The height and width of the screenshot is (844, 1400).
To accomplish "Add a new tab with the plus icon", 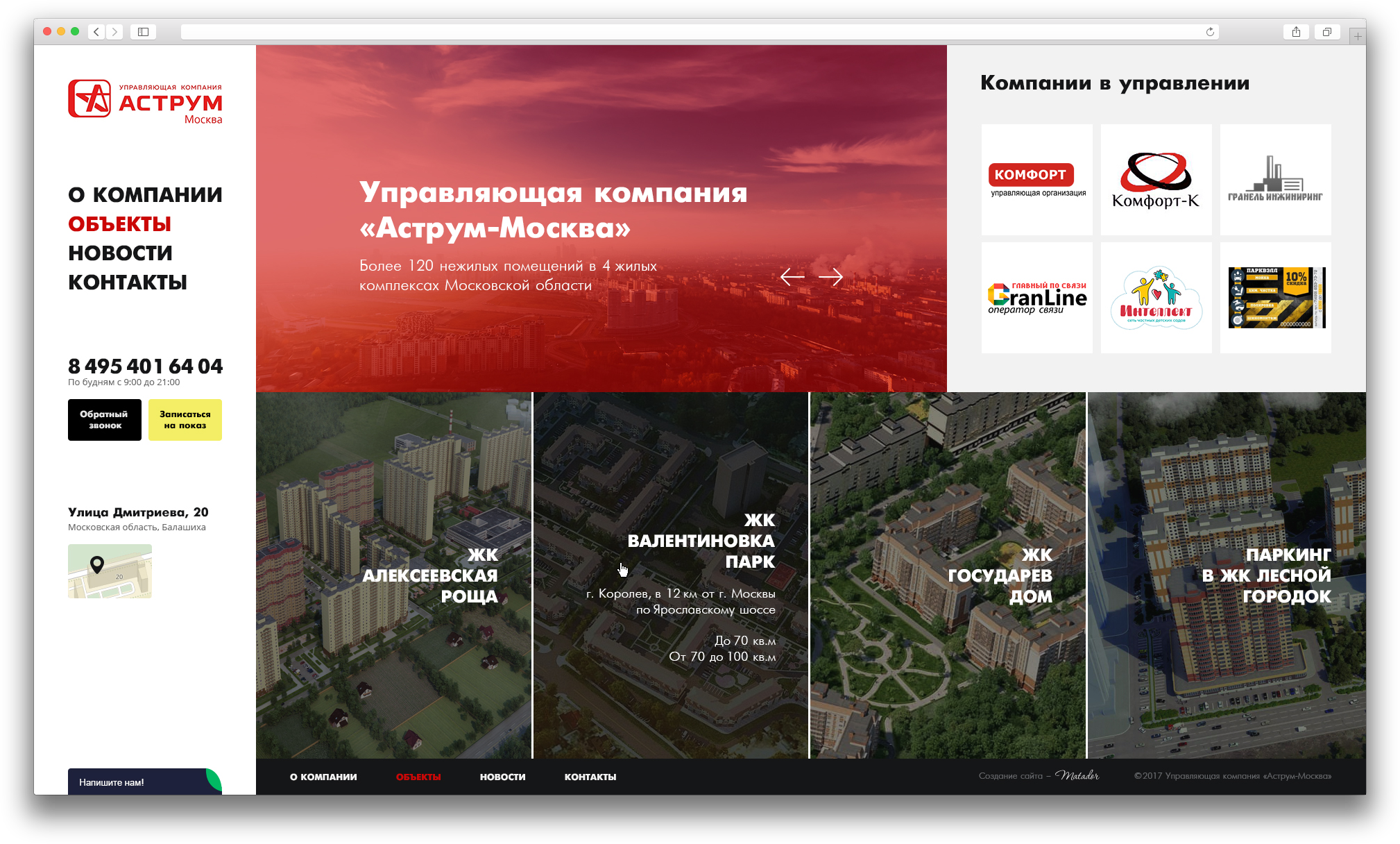I will point(1358,36).
